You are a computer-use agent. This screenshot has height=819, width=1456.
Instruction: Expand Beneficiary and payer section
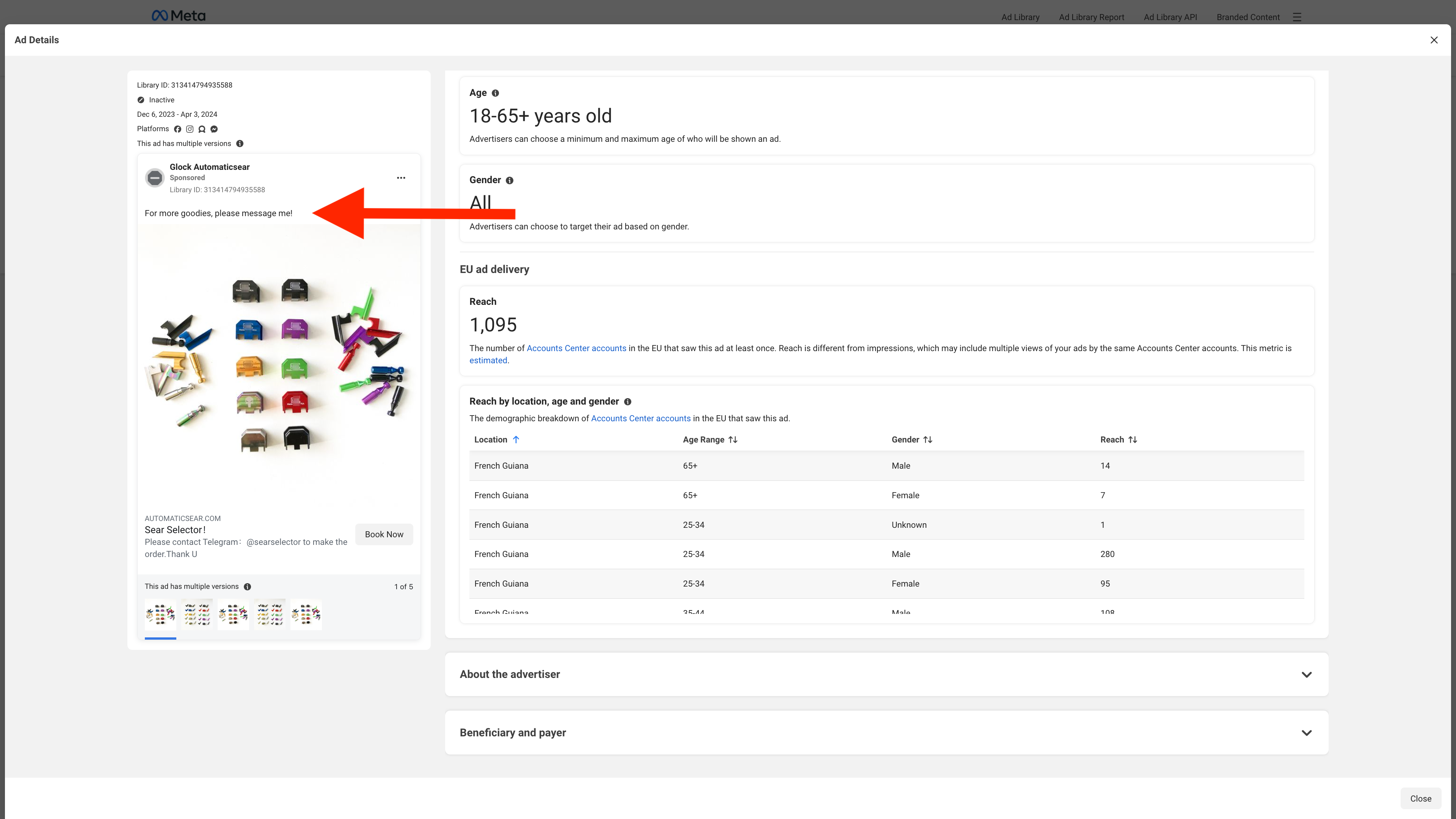1306,733
